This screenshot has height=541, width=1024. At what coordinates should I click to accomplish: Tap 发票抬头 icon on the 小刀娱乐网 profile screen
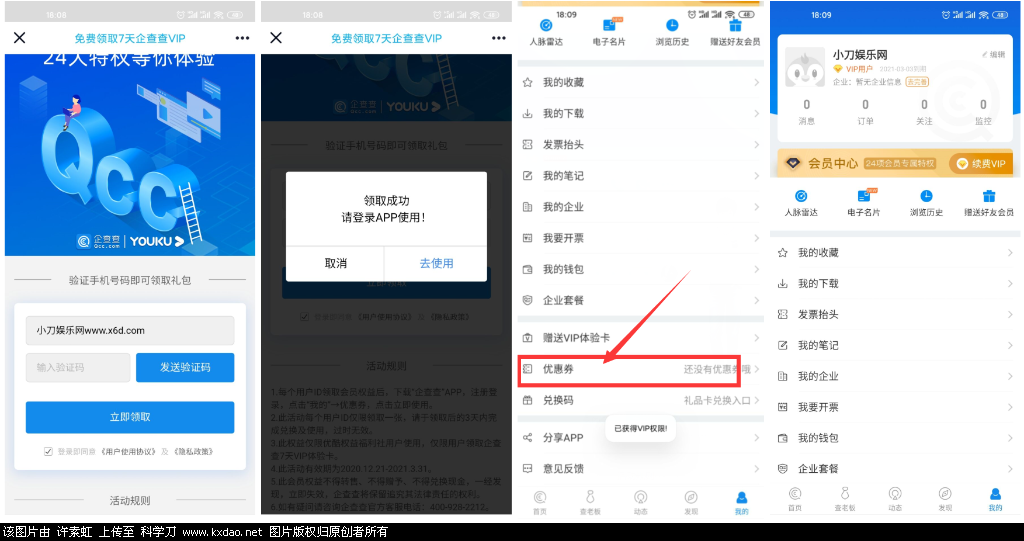782,314
